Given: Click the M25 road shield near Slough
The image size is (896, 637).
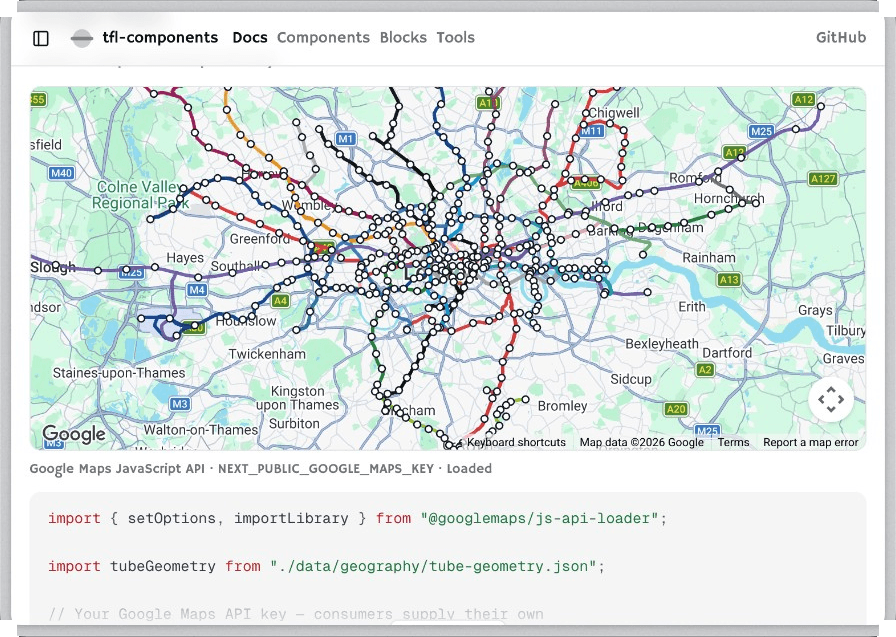Looking at the screenshot, I should [x=131, y=273].
